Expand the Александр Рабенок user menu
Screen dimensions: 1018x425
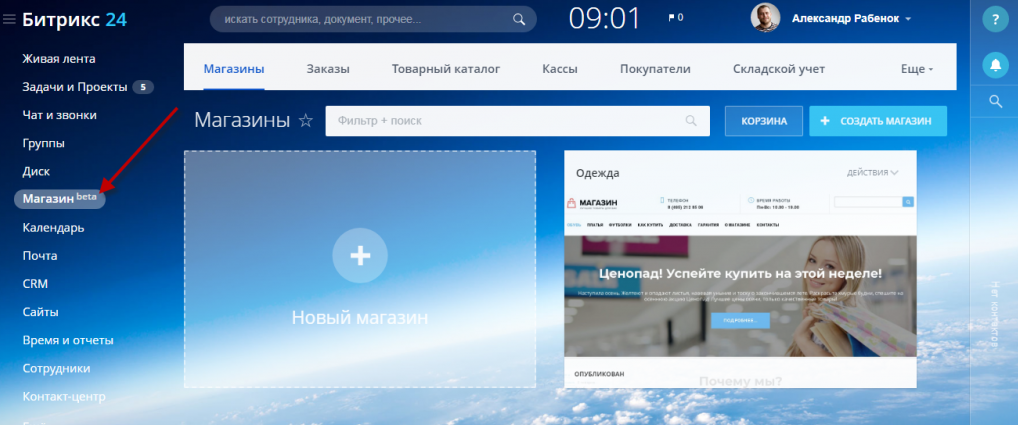851,19
